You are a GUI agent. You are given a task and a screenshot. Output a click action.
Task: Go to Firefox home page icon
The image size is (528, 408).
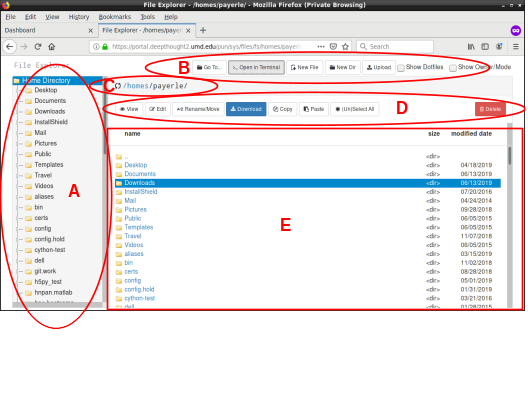point(52,46)
